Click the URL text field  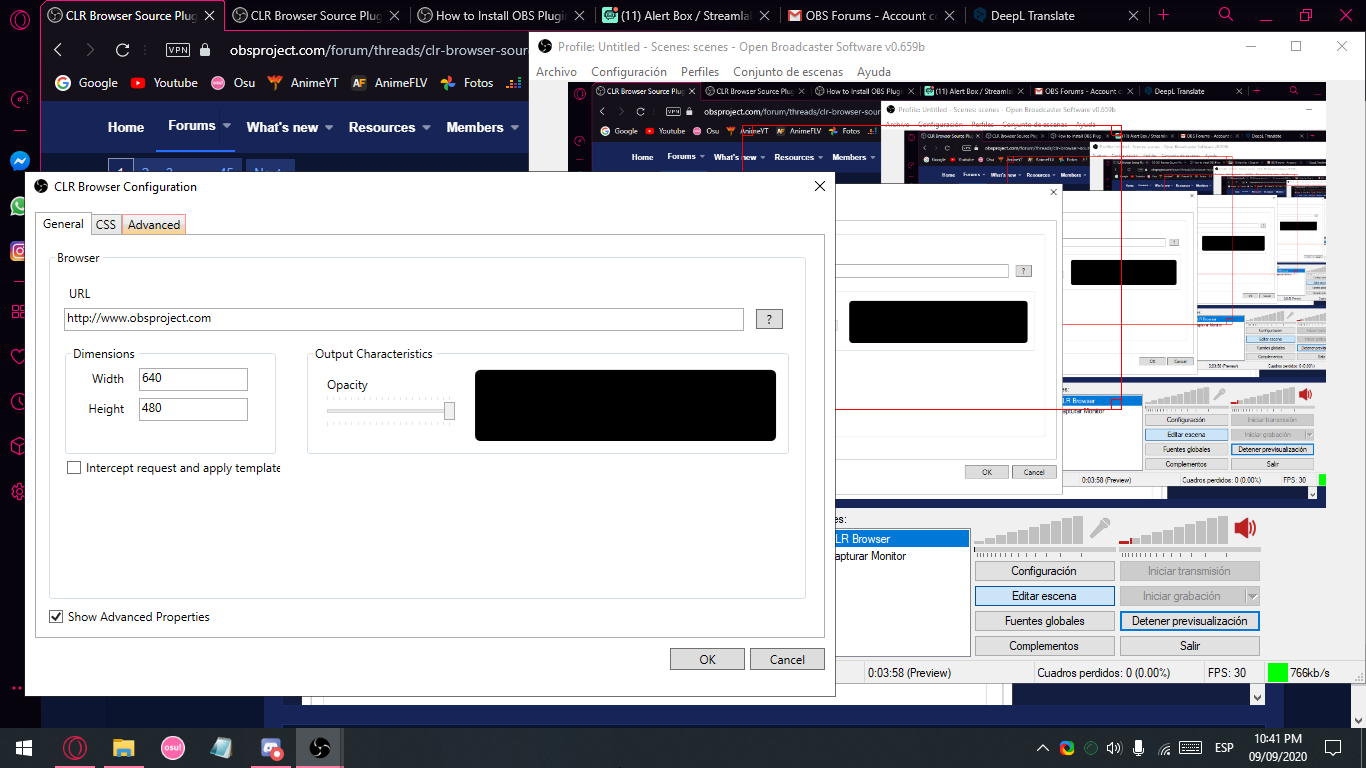pos(404,319)
